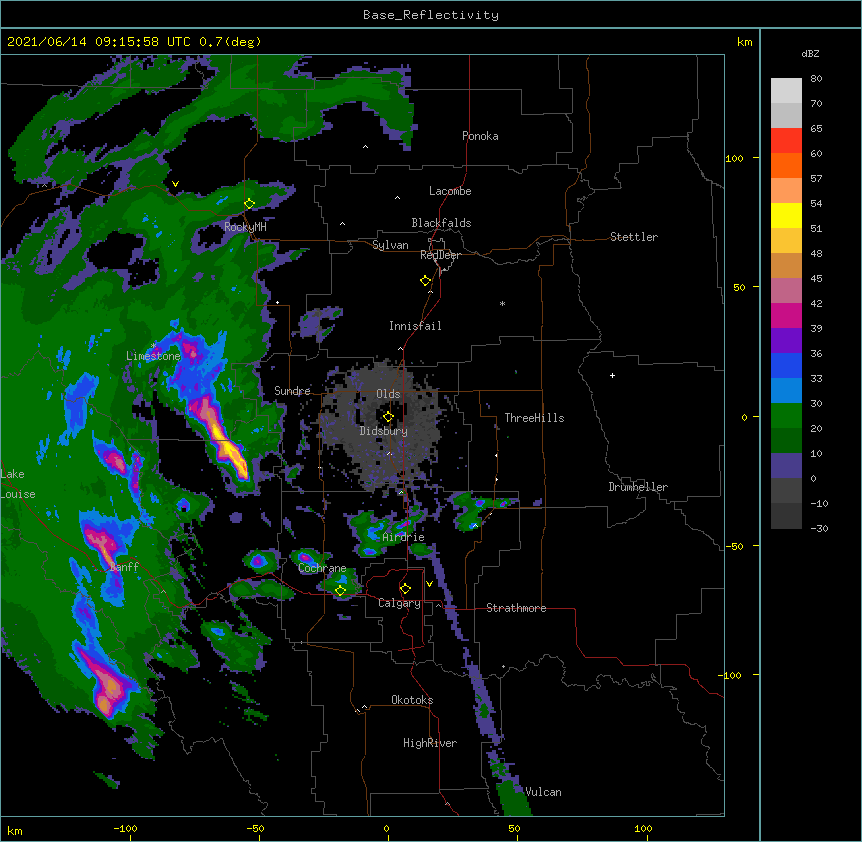Select the white caret marker south of Innisfail

(x=400, y=348)
